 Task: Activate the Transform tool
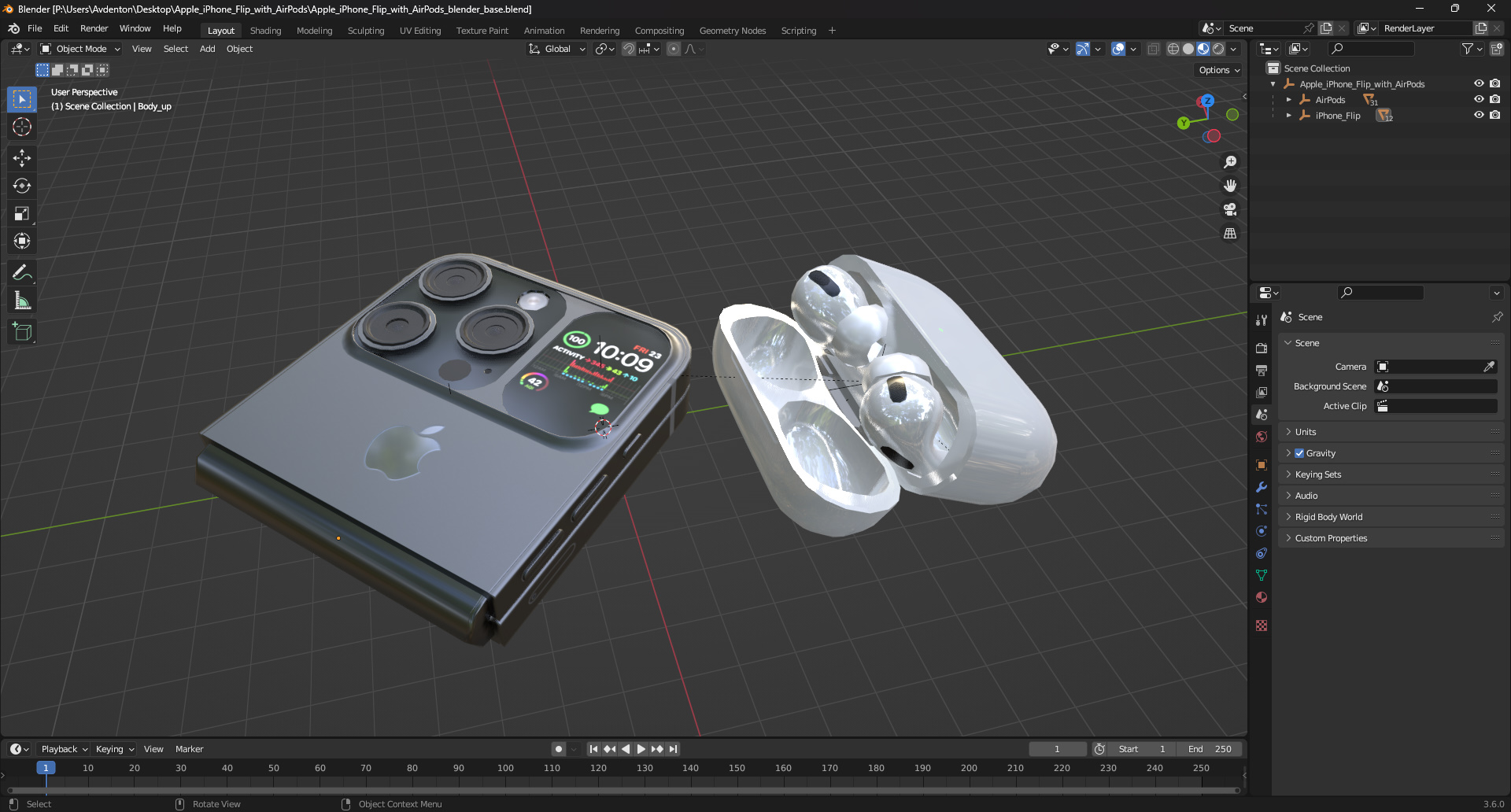[x=22, y=241]
